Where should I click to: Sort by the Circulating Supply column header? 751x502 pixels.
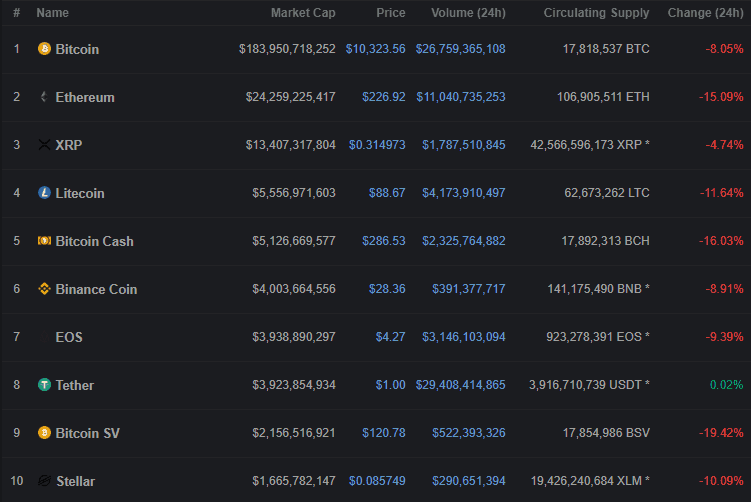(x=596, y=13)
